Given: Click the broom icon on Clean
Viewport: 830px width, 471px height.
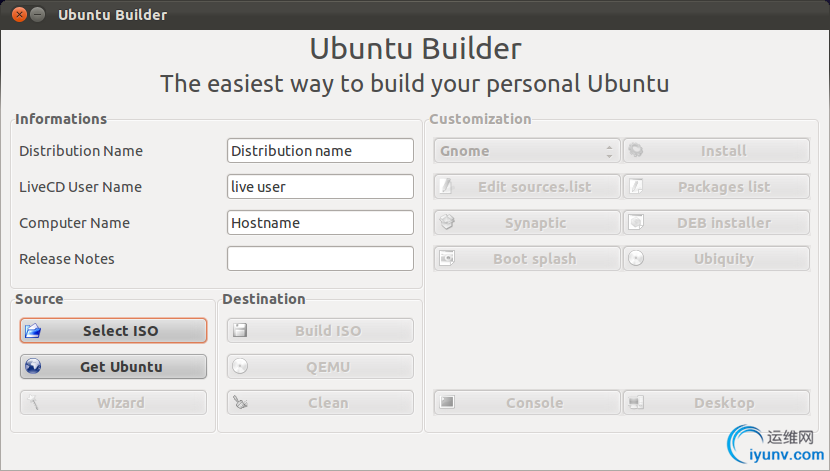Looking at the screenshot, I should [240, 403].
